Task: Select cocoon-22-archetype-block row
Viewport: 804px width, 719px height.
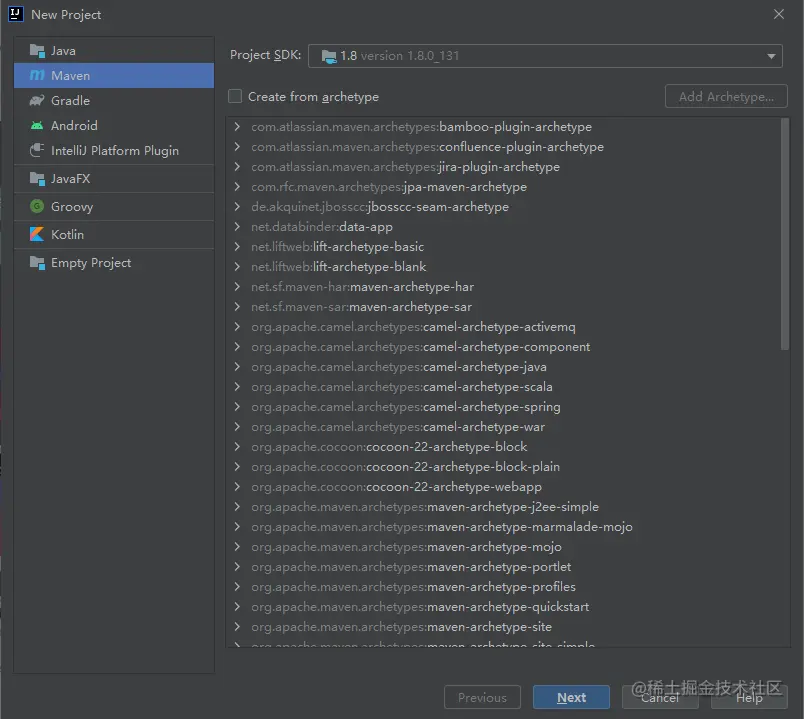Action: [502, 447]
